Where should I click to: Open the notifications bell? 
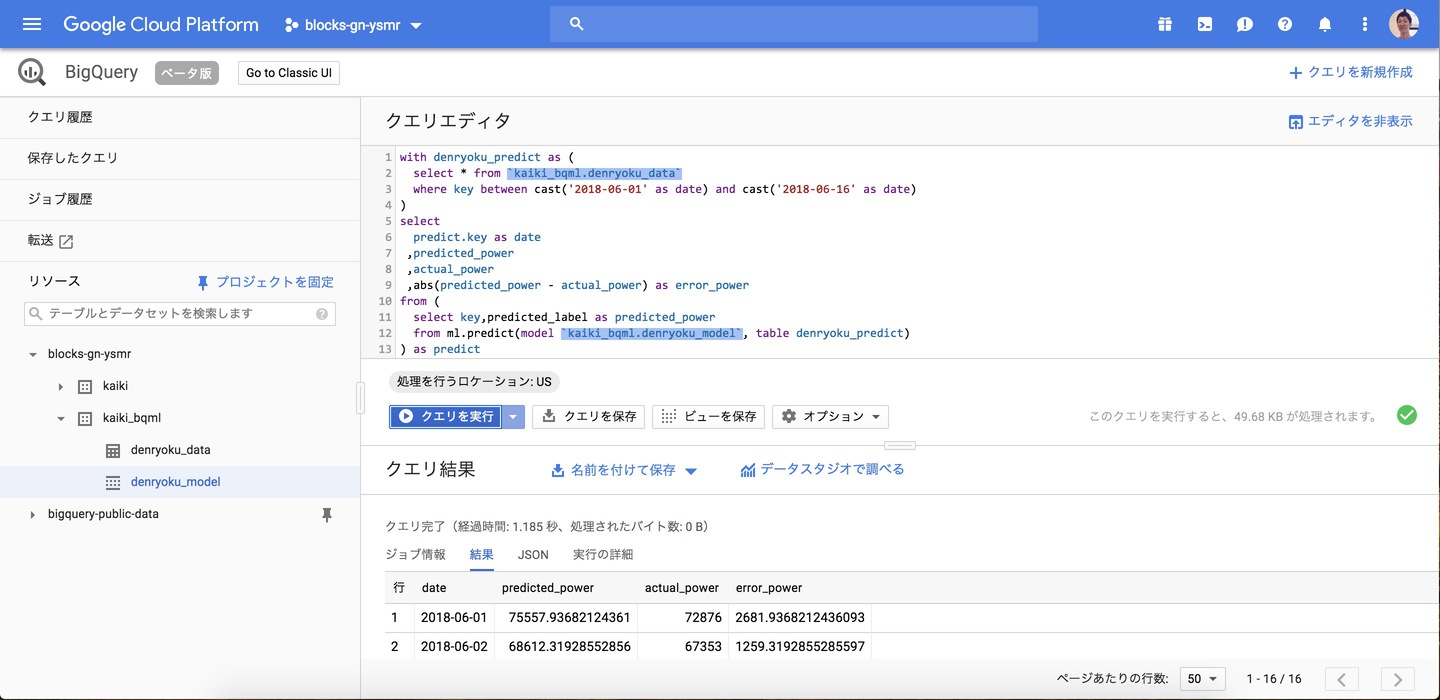1325,24
